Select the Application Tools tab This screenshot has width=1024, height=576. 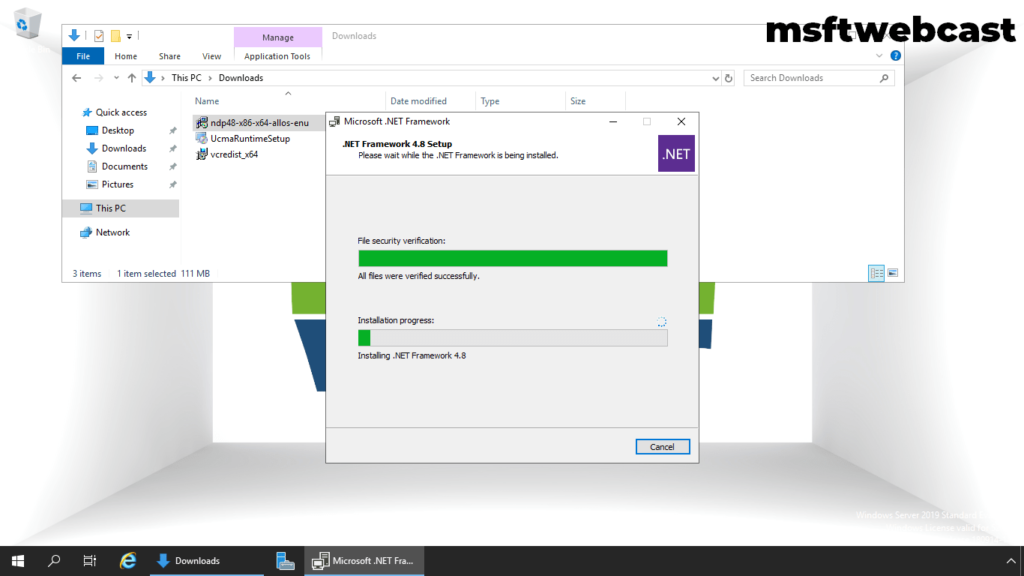[277, 56]
